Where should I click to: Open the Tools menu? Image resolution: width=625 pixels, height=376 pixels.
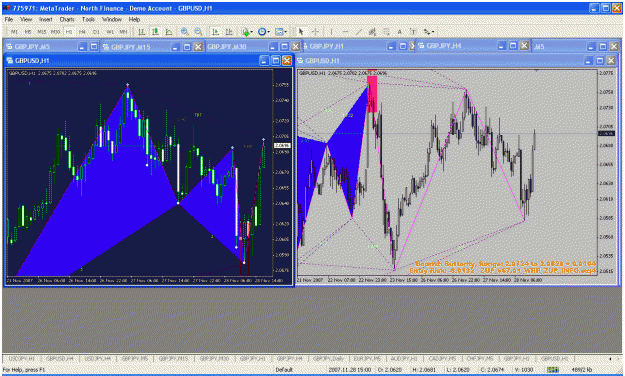coord(88,19)
